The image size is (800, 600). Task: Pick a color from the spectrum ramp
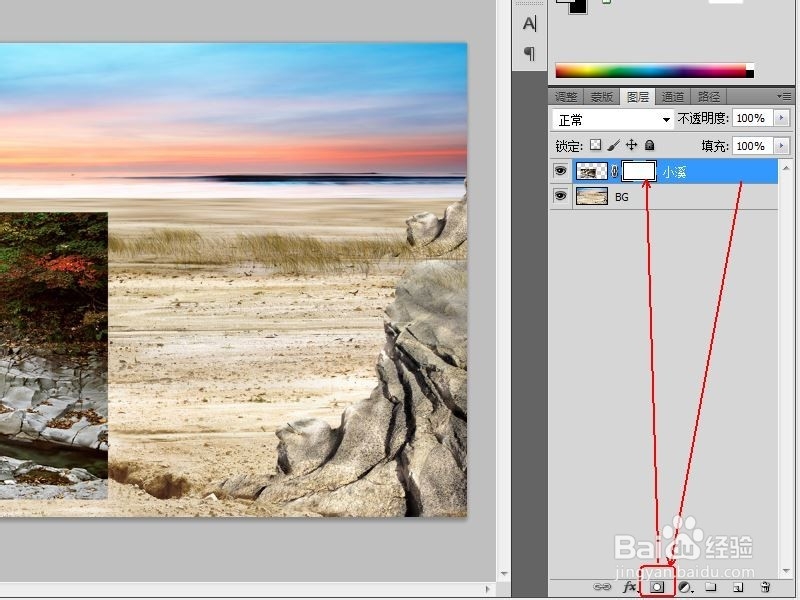coord(651,71)
